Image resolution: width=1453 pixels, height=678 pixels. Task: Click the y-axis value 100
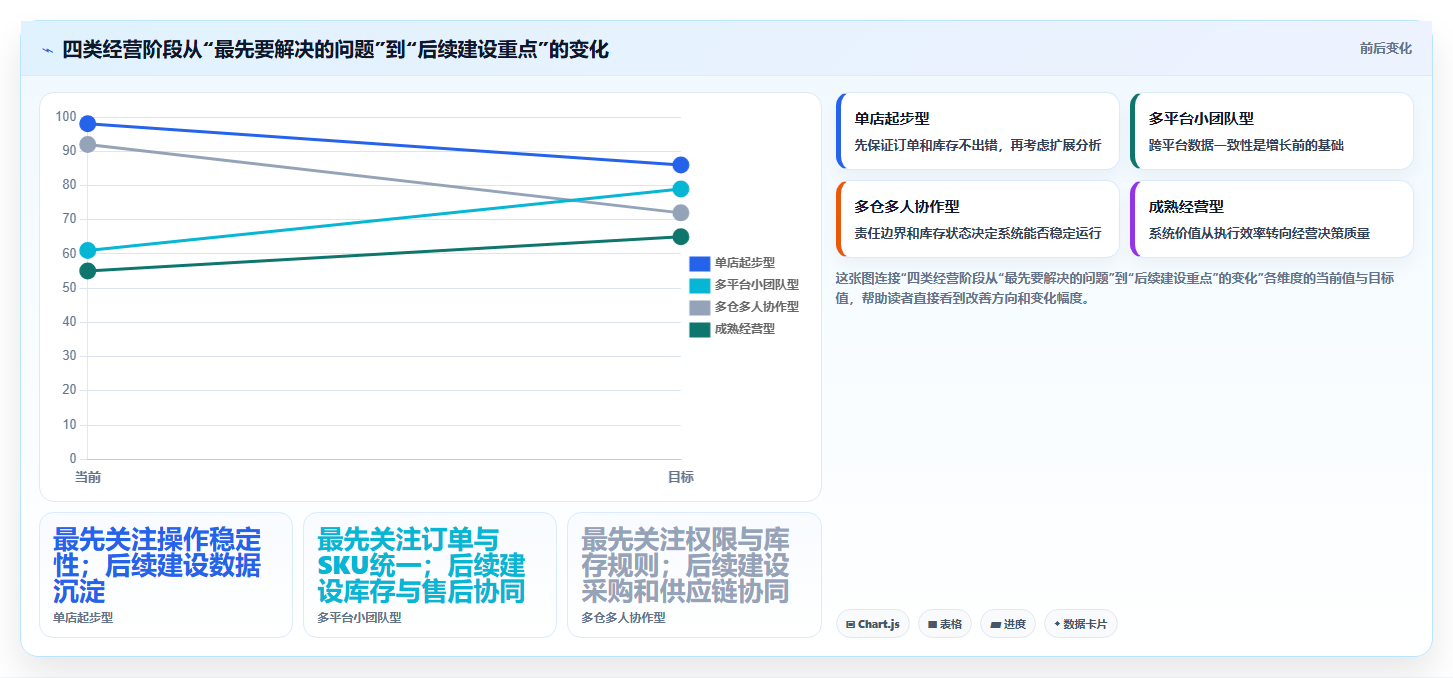(x=66, y=117)
